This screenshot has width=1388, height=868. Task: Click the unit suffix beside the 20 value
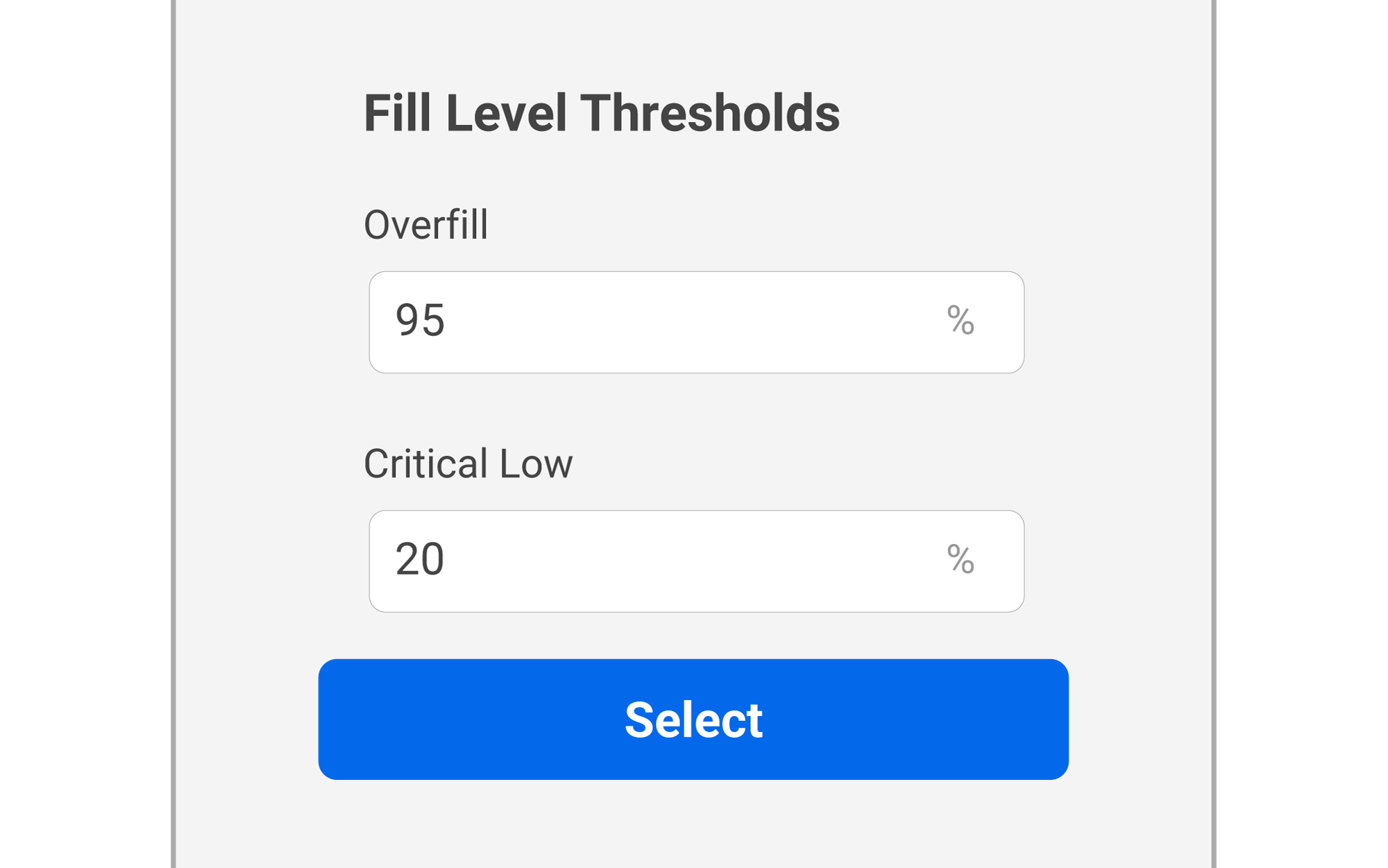tap(960, 559)
